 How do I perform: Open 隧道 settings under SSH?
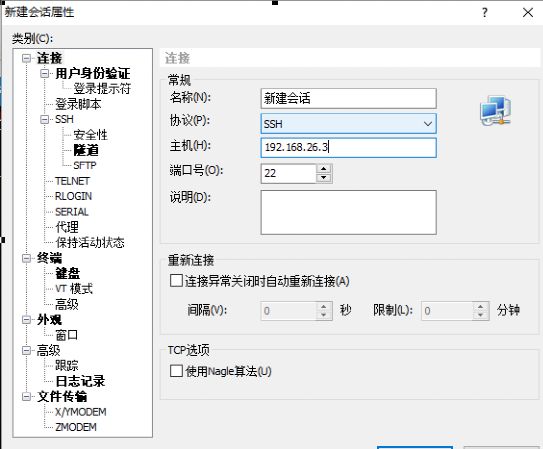[86, 150]
